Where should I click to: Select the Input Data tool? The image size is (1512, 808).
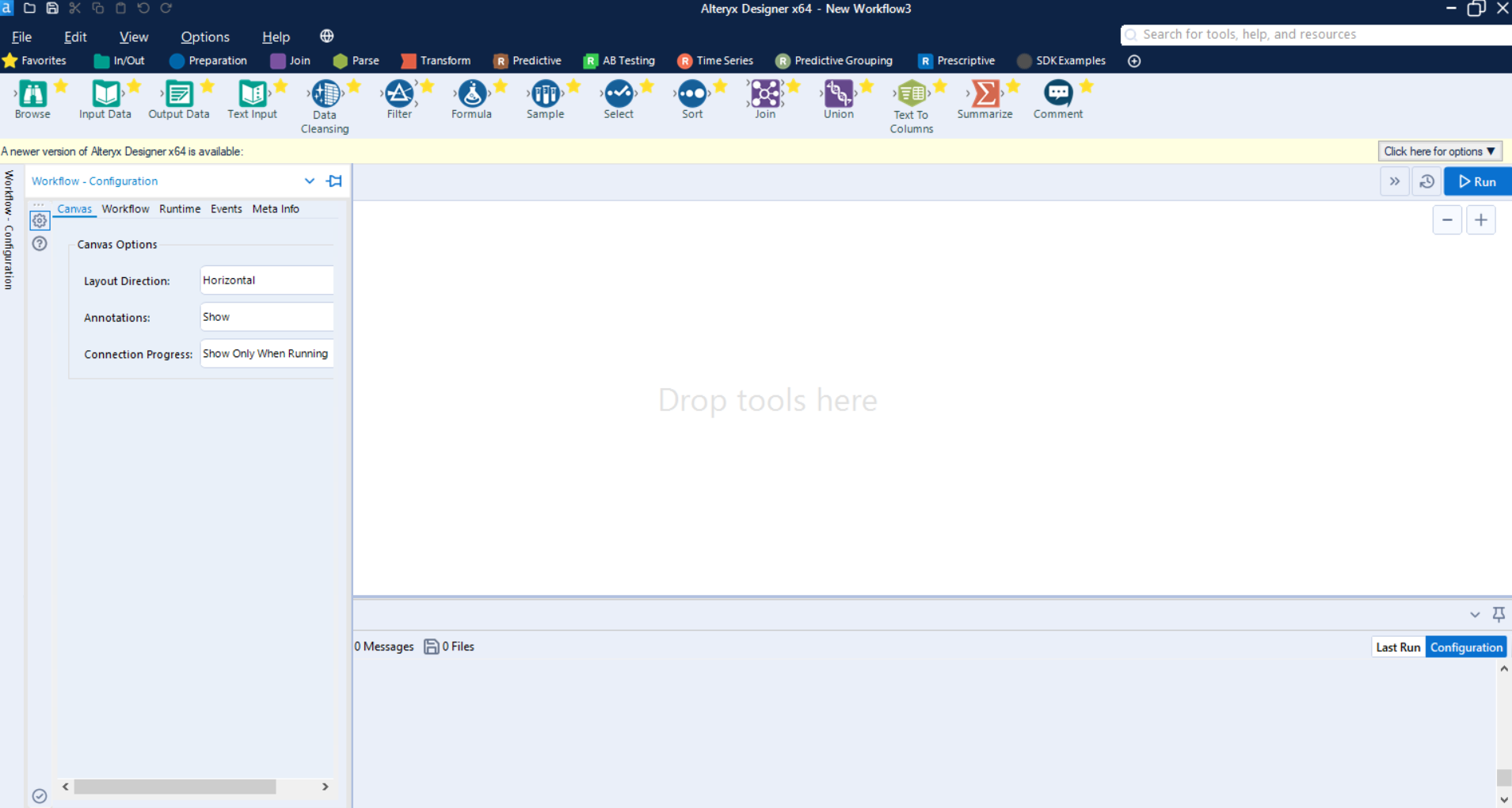pos(105,94)
